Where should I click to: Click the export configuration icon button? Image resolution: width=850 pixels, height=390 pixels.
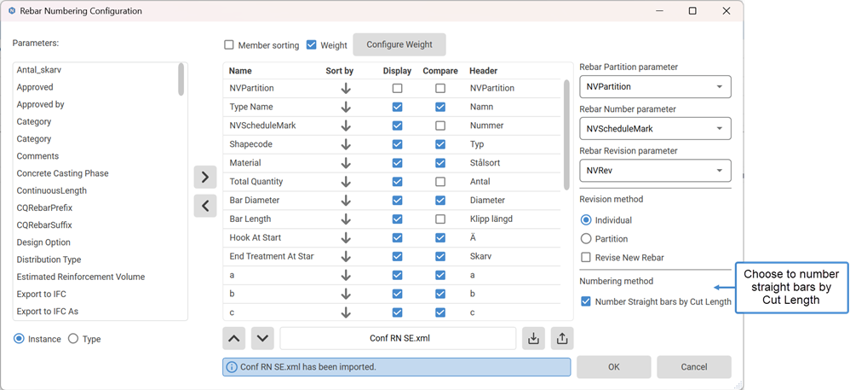(x=562, y=338)
